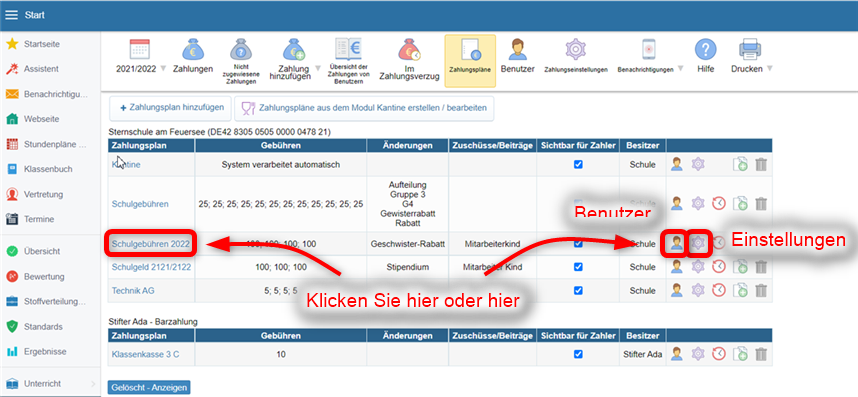
Task: Click the trash icon in Technik AG row
Action: (x=761, y=290)
